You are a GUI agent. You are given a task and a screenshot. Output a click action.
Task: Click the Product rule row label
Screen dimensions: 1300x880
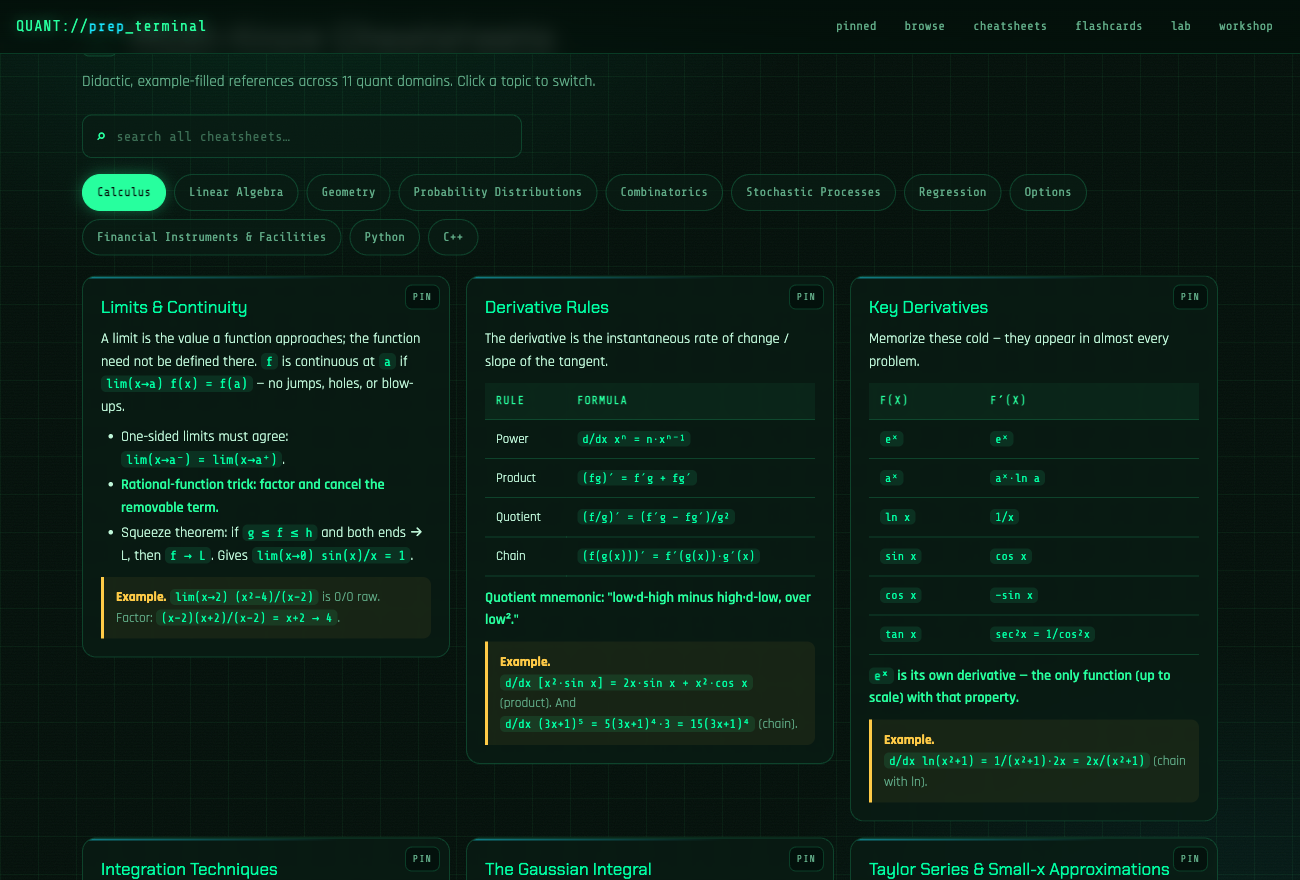(516, 478)
